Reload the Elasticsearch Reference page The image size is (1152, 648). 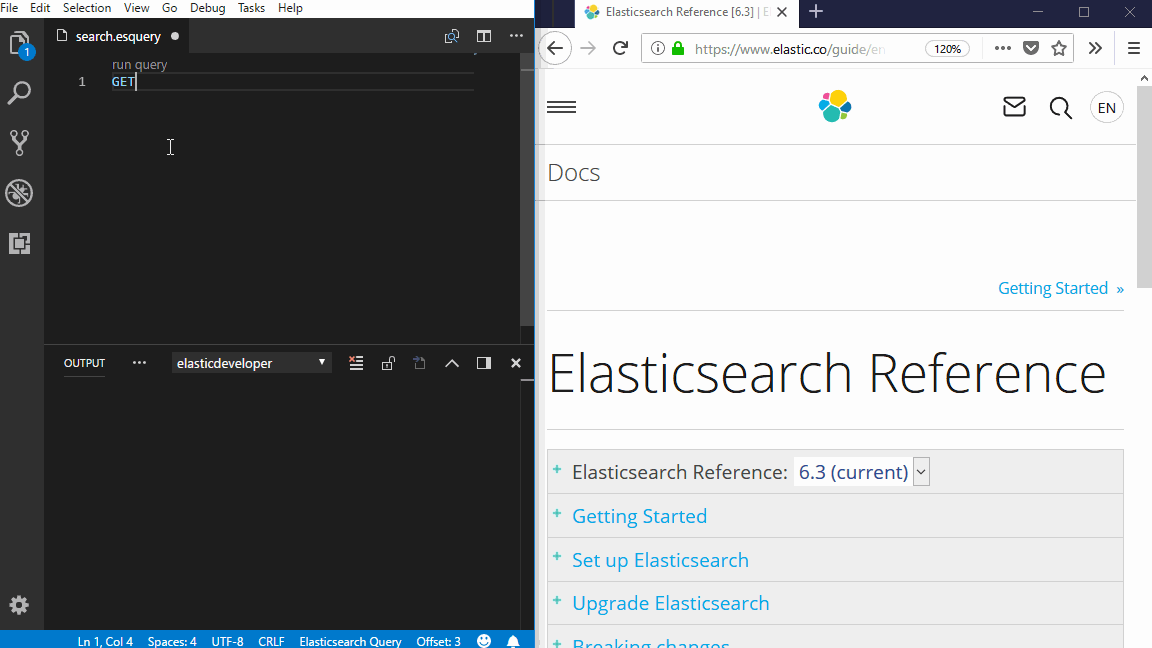tap(620, 48)
